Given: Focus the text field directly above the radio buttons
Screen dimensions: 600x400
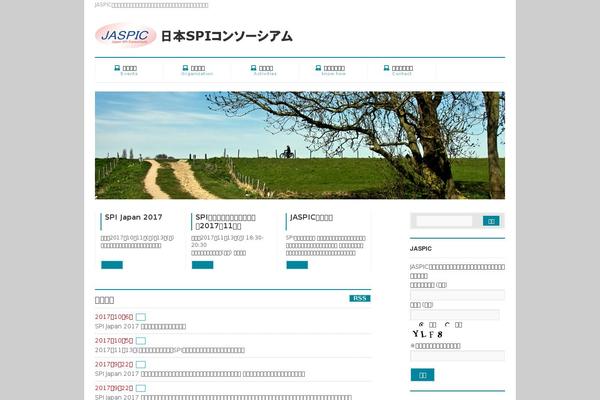Looking at the screenshot, I should (455, 315).
